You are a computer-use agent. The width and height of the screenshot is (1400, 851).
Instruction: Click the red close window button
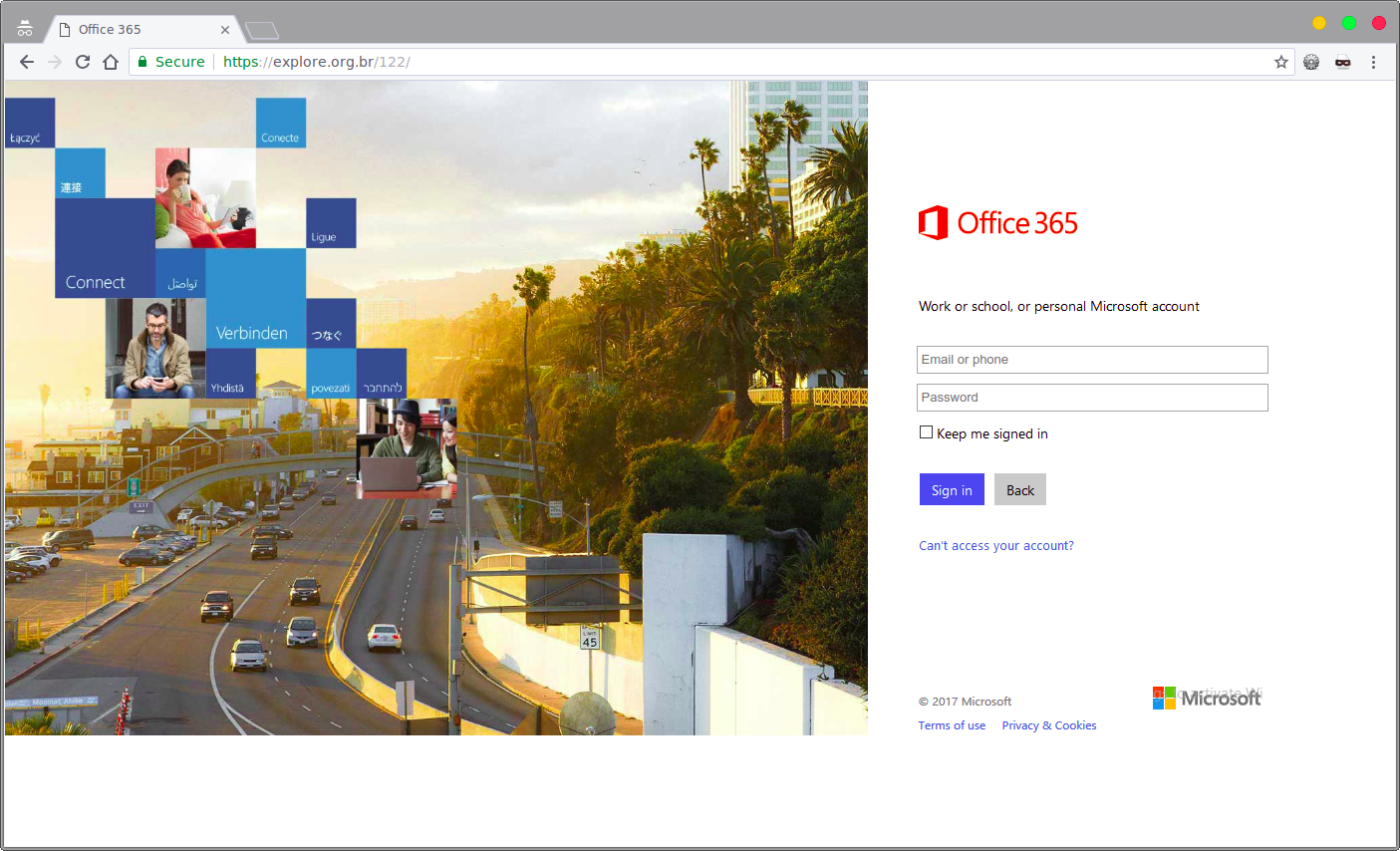pyautogui.click(x=1379, y=23)
